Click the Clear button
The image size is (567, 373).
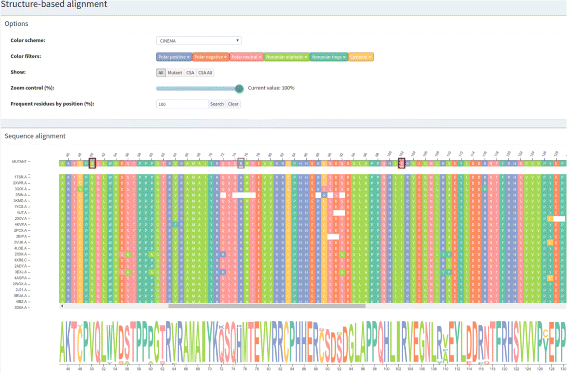pyautogui.click(x=233, y=104)
